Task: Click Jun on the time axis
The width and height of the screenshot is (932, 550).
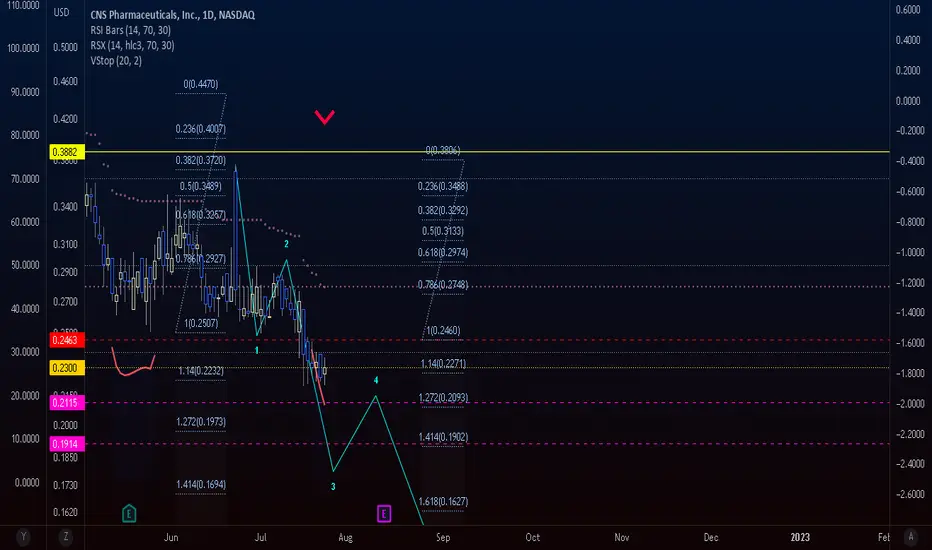Action: click(x=171, y=537)
